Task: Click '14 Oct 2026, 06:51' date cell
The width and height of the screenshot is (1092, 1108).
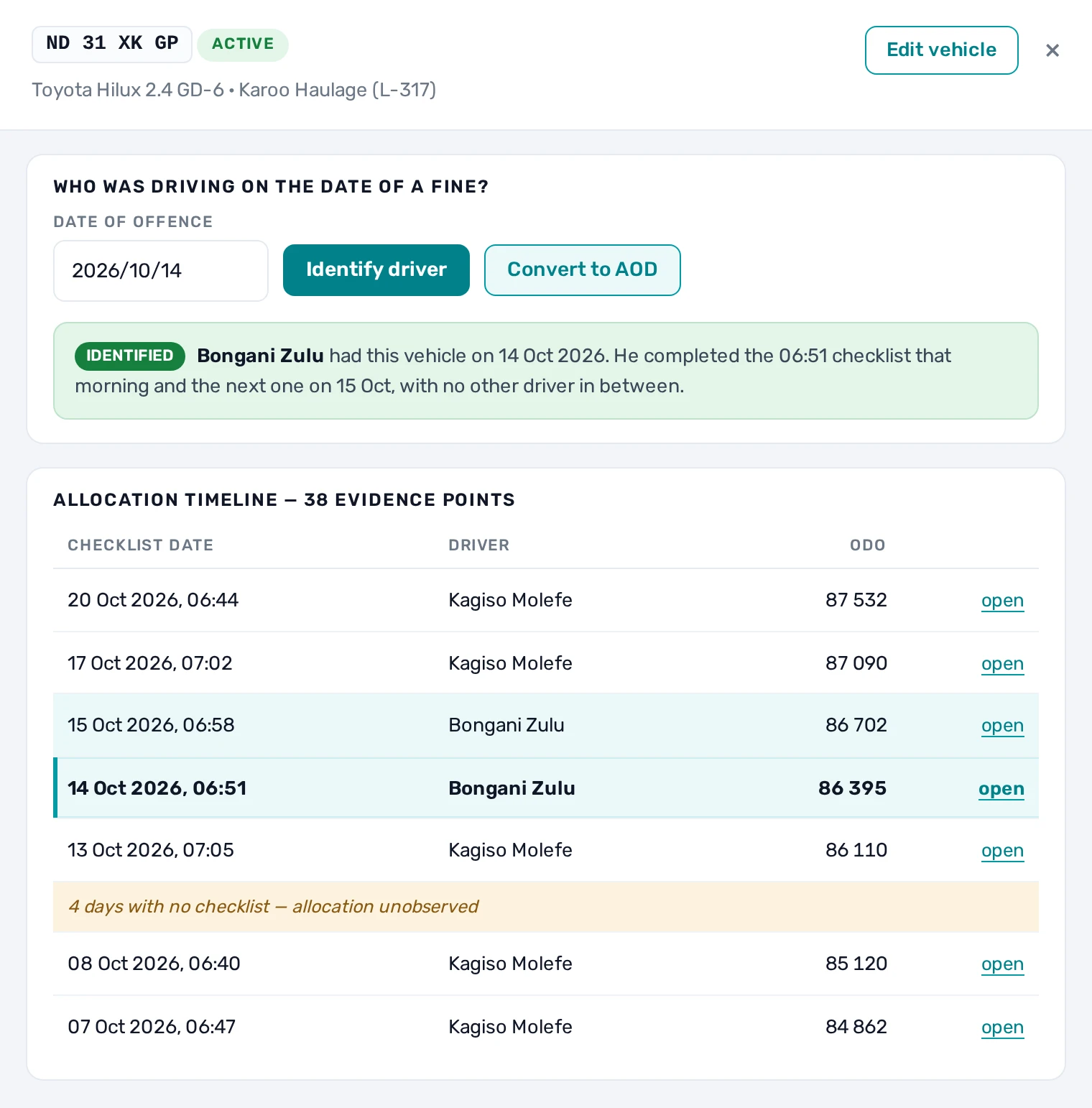Action: (x=157, y=788)
